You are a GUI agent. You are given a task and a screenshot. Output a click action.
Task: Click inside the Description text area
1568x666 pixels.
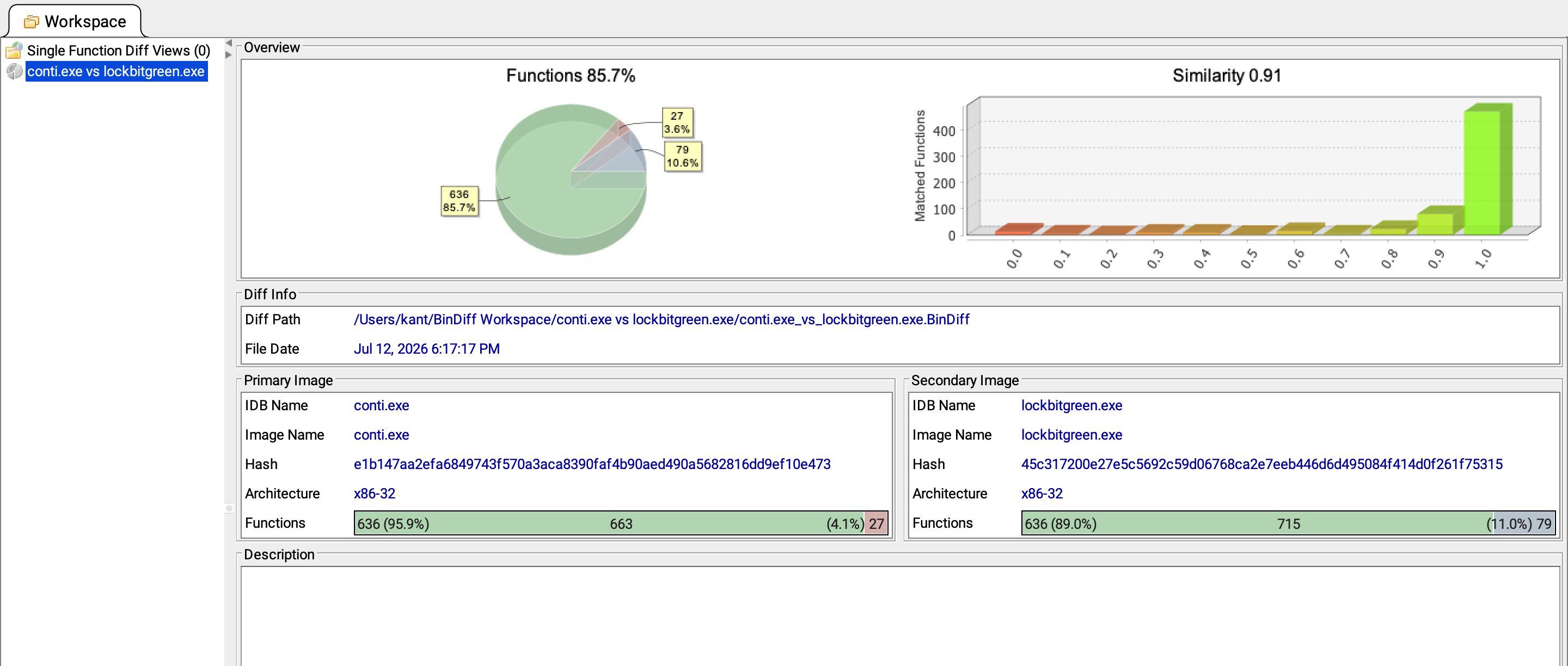pyautogui.click(x=899, y=615)
